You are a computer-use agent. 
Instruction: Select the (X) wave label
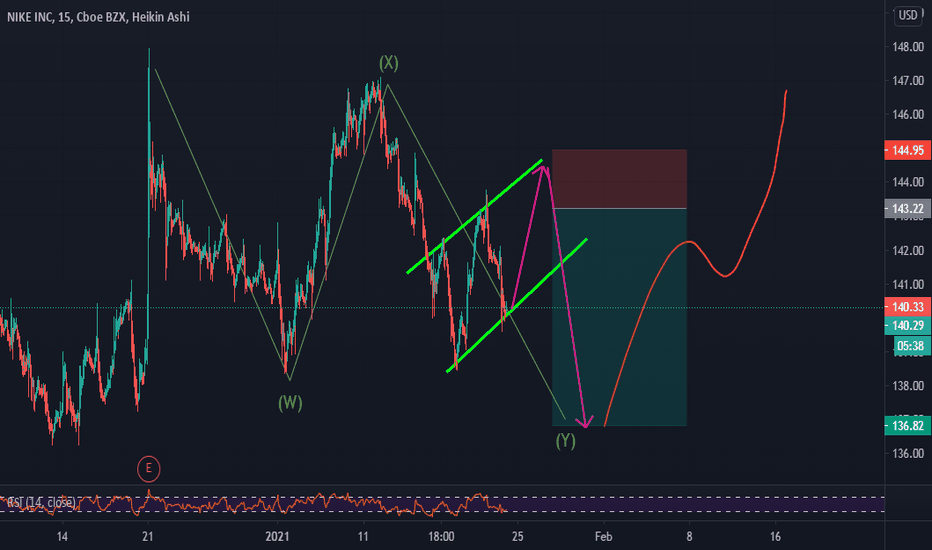[x=389, y=62]
